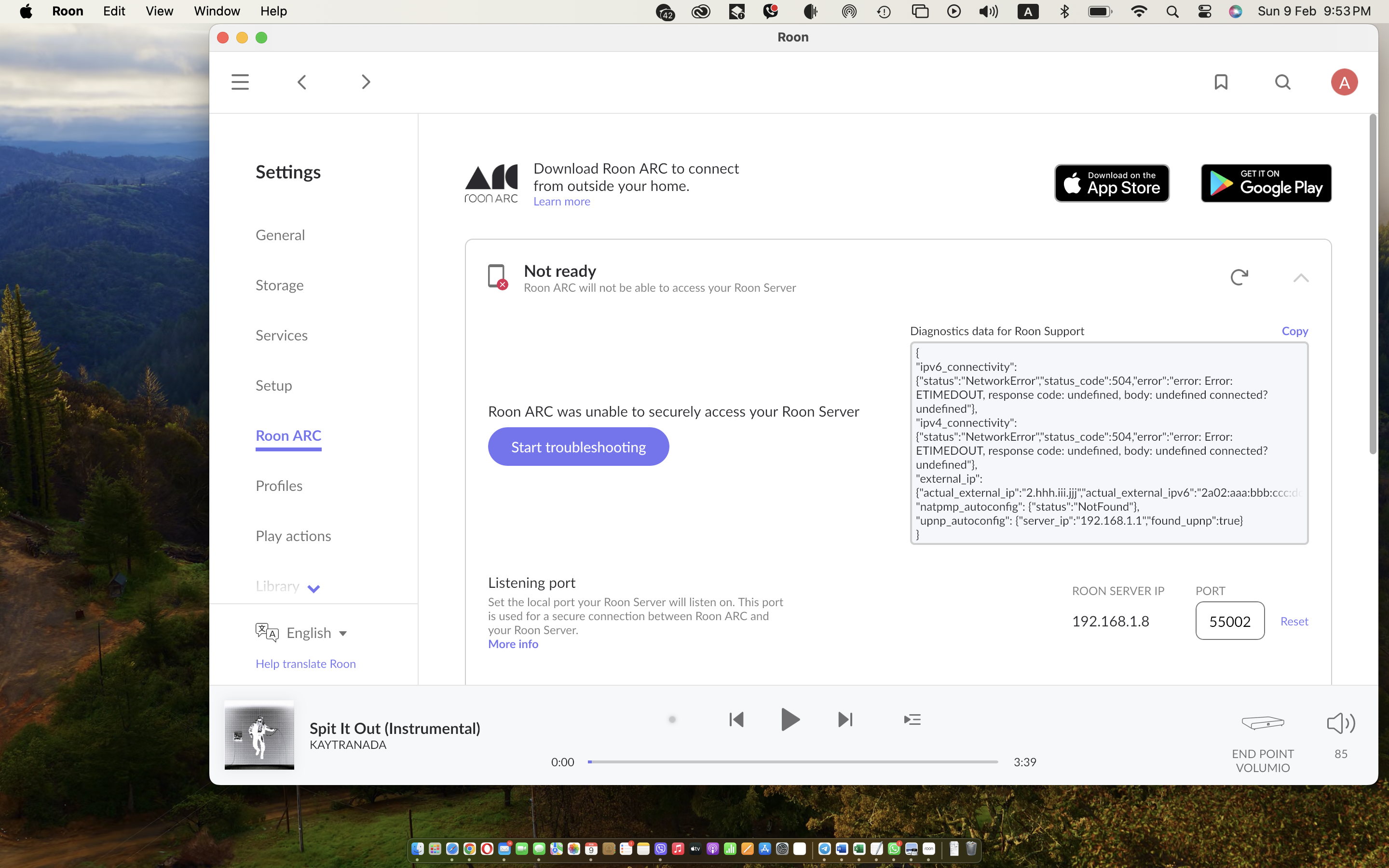
Task: Copy diagnostics data for Roon Support
Action: click(x=1295, y=331)
